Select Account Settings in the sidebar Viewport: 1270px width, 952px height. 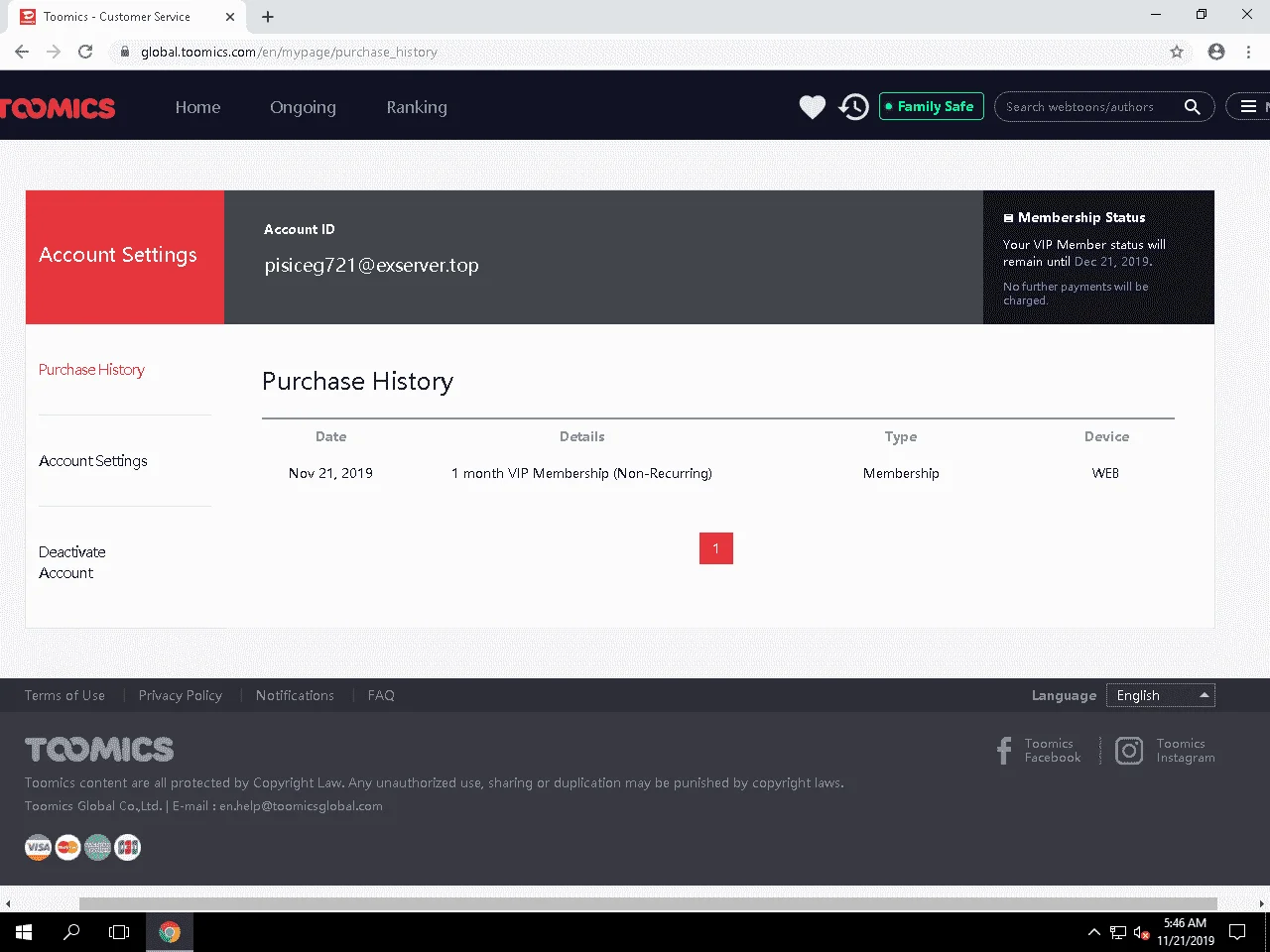[x=92, y=461]
